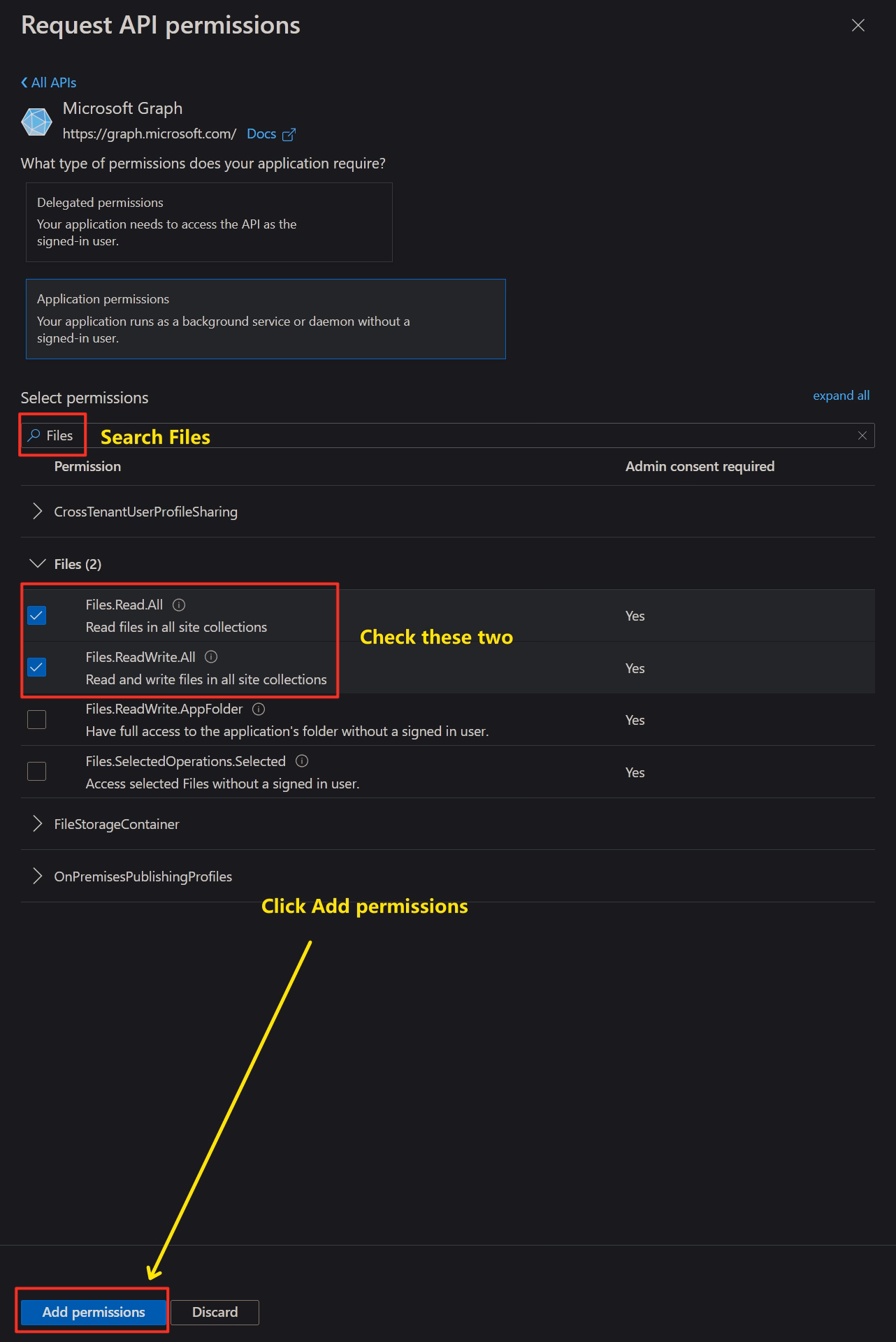Click the Microsoft Graph logo icon

tap(36, 122)
